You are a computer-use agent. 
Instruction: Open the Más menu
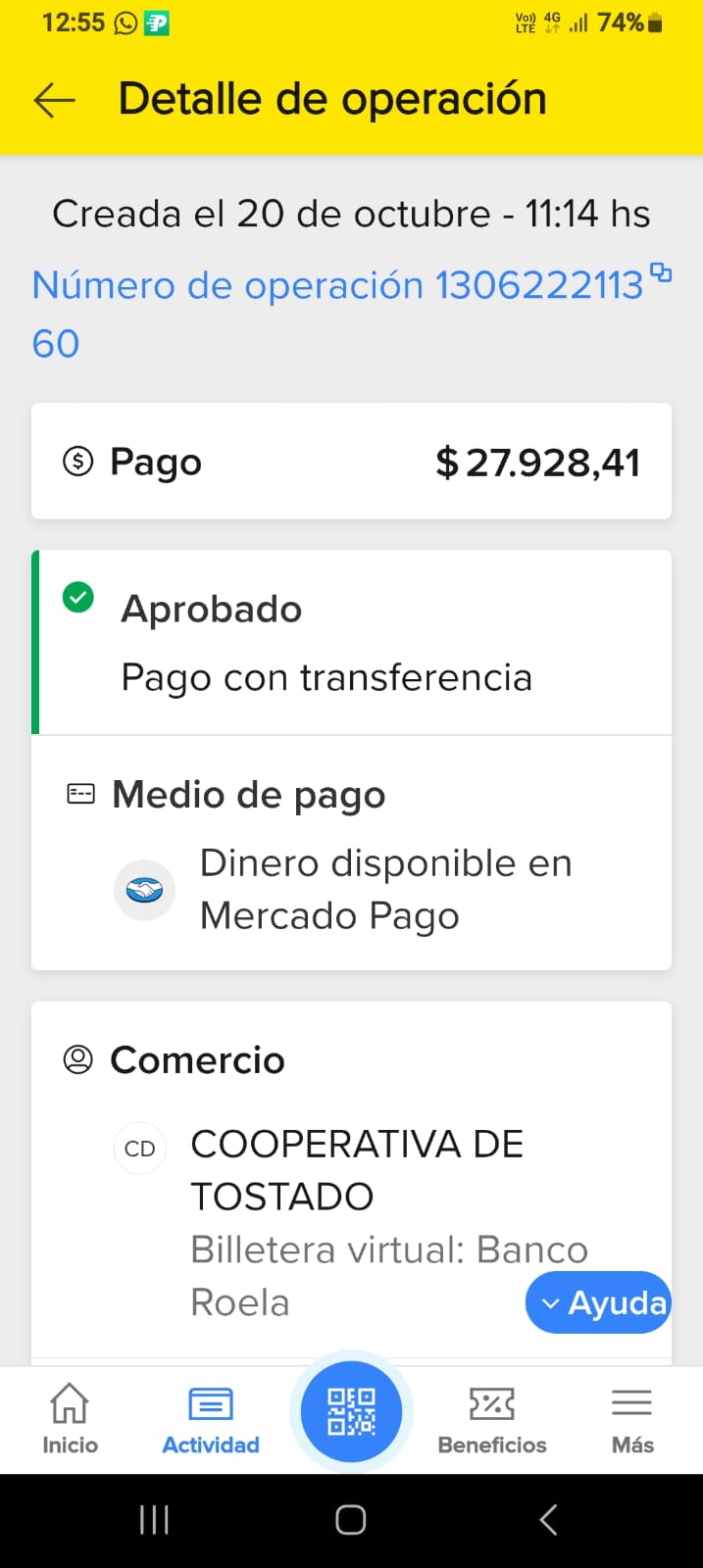point(632,1417)
